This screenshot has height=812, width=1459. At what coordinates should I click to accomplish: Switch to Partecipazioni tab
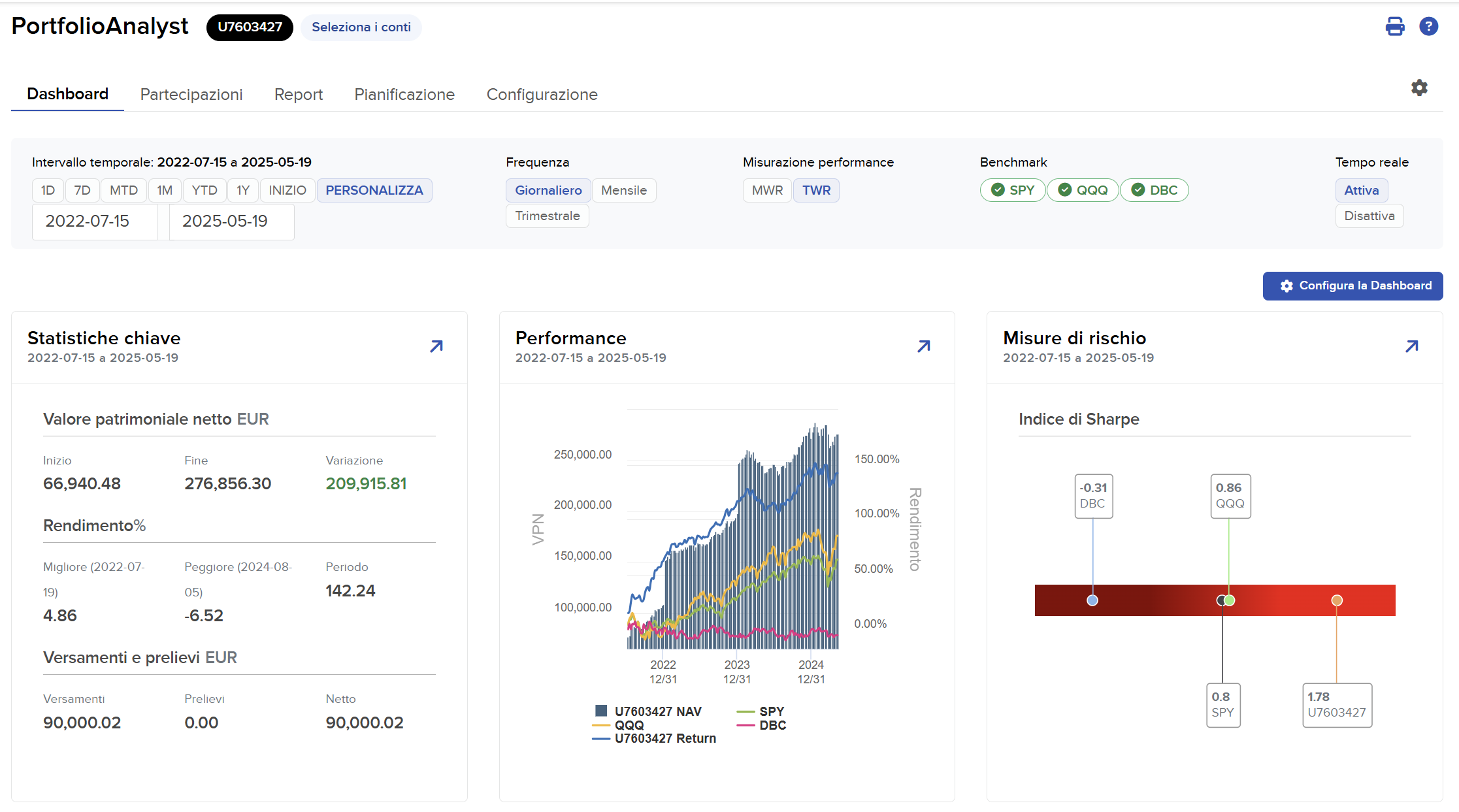[191, 95]
